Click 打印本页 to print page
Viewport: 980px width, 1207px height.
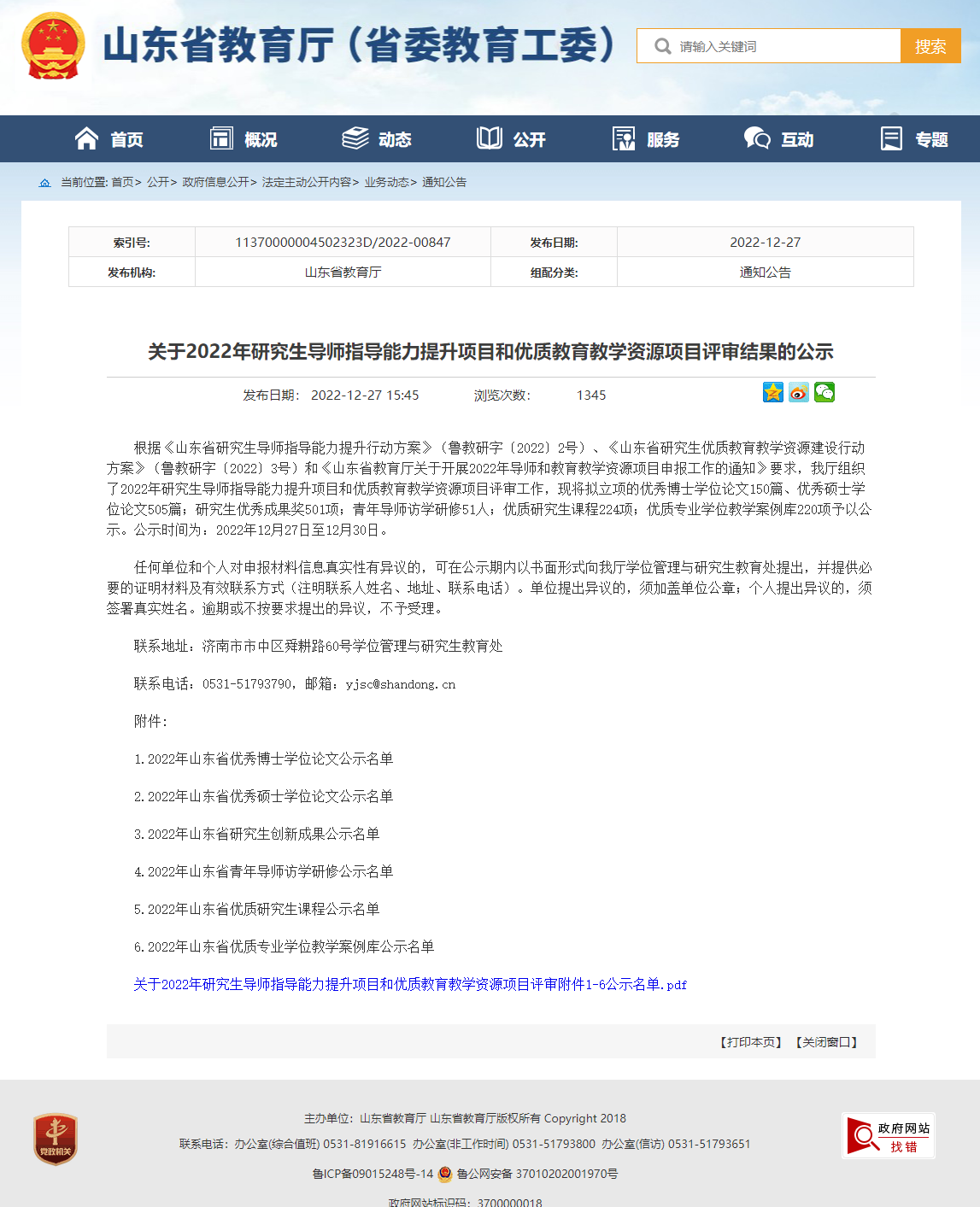point(751,1042)
